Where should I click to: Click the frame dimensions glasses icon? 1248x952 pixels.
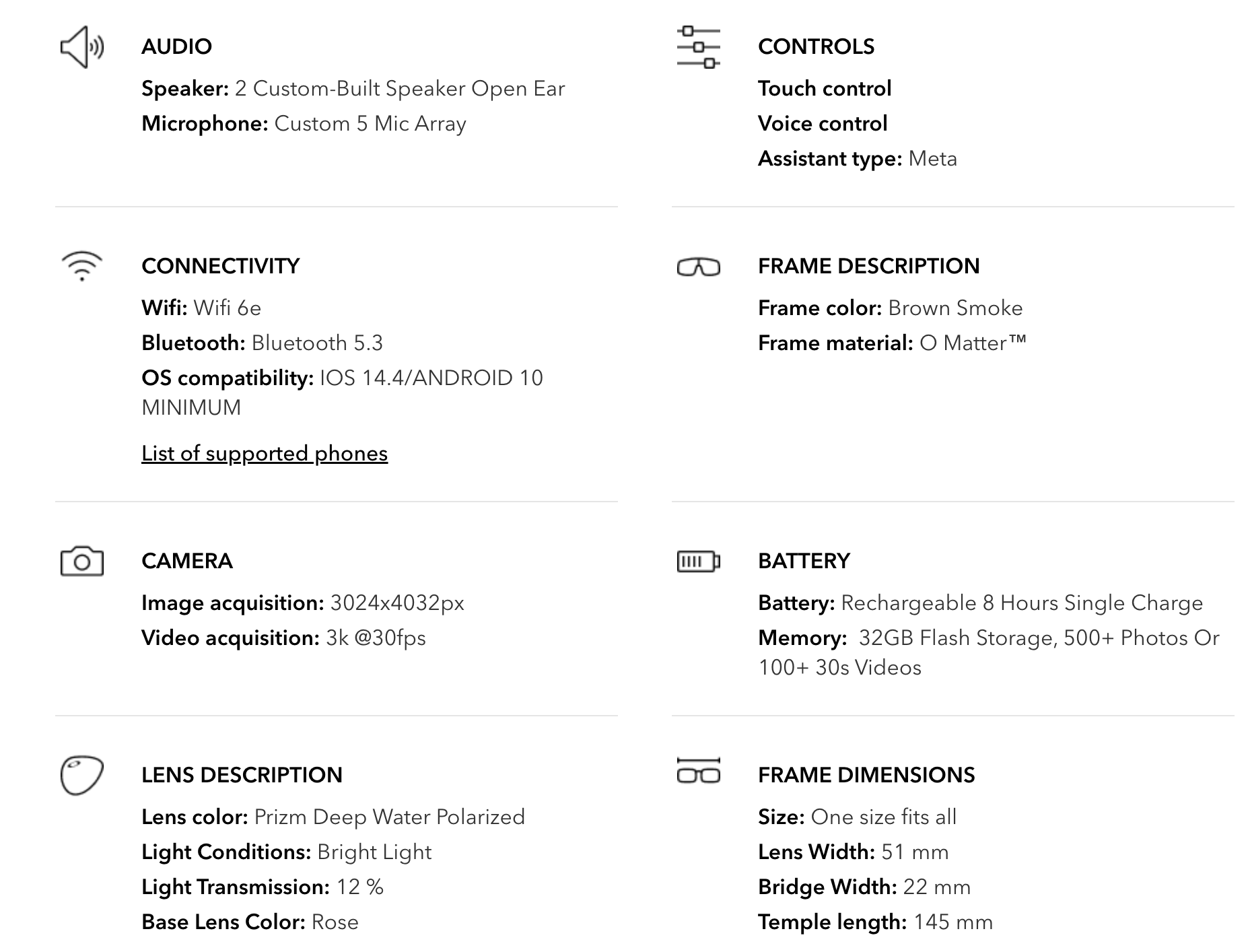pyautogui.click(x=698, y=772)
